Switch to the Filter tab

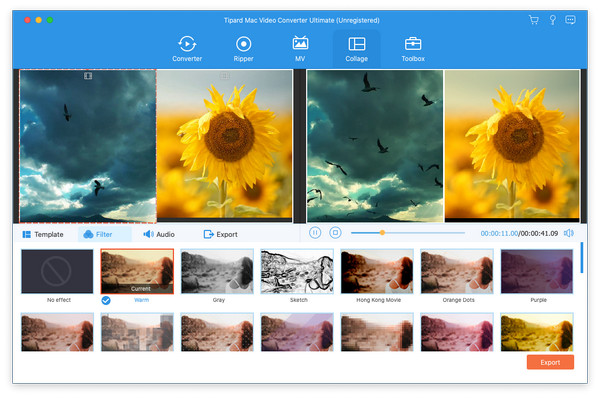pos(104,234)
